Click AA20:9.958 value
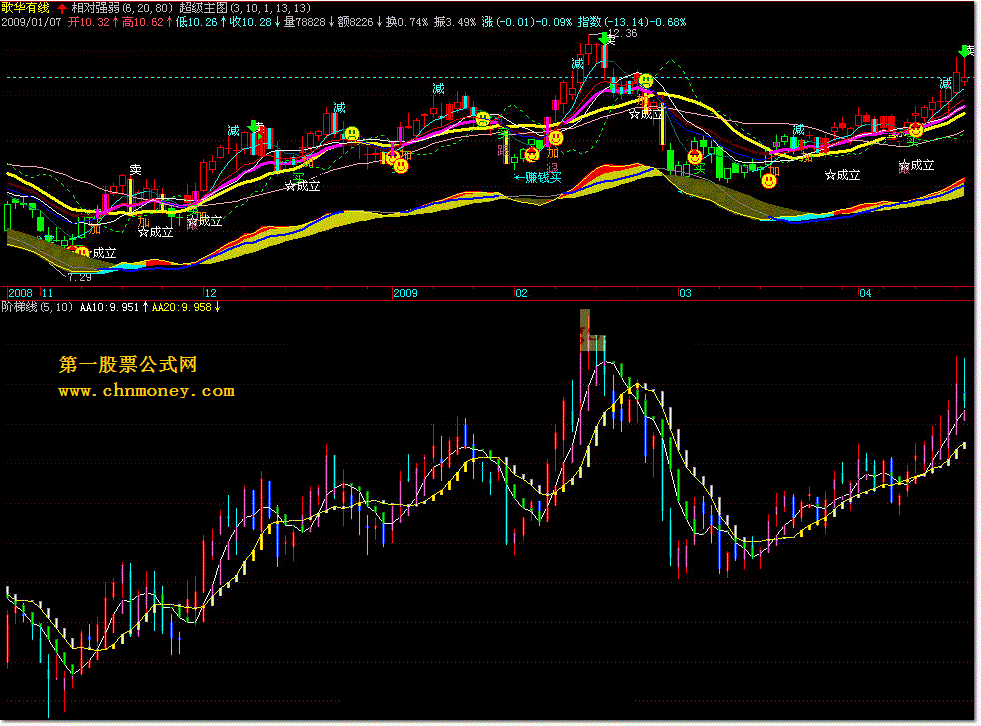This screenshot has height=726, width=981. click(x=182, y=307)
